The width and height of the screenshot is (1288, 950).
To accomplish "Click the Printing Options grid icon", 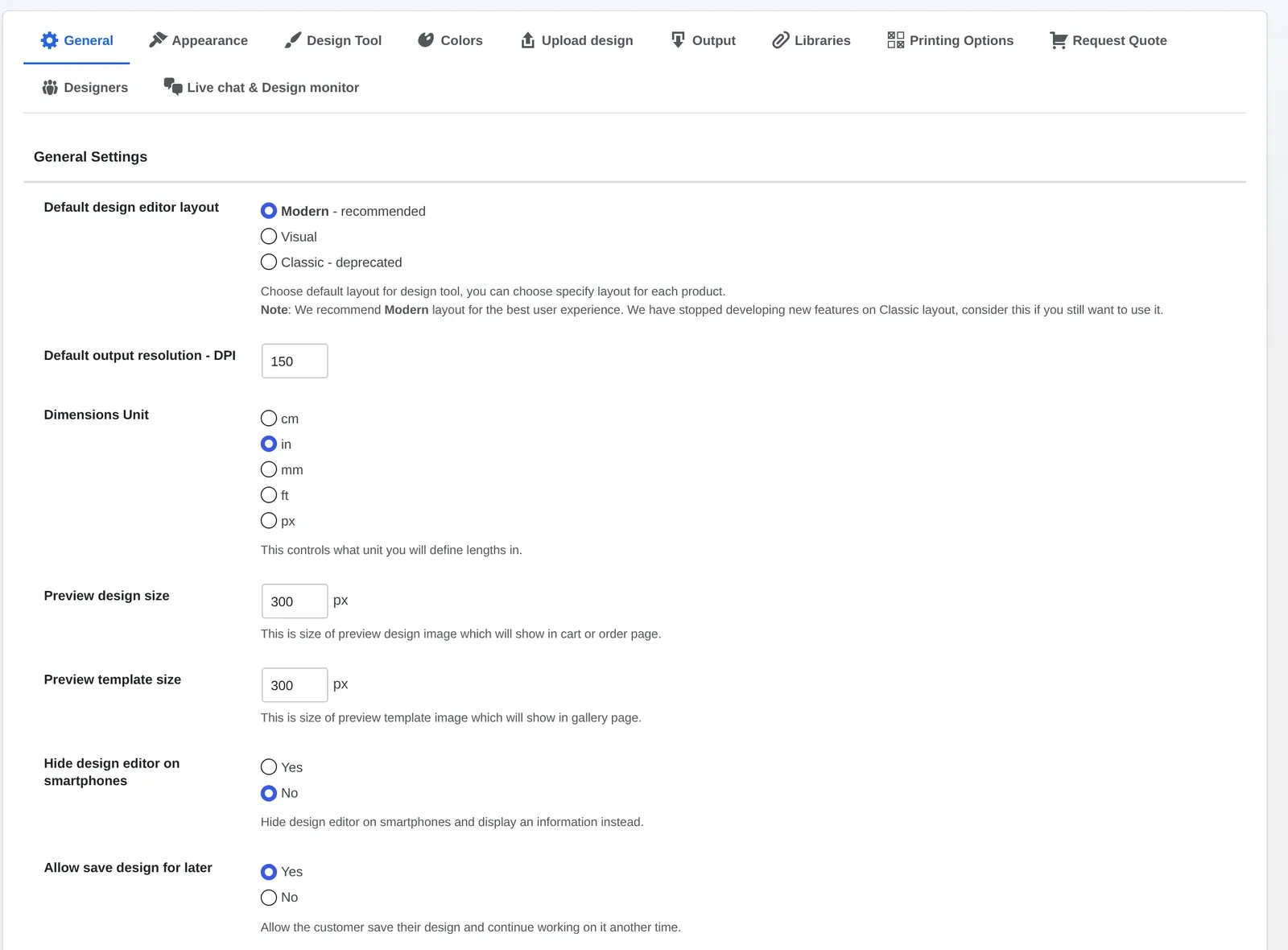I will (x=895, y=39).
